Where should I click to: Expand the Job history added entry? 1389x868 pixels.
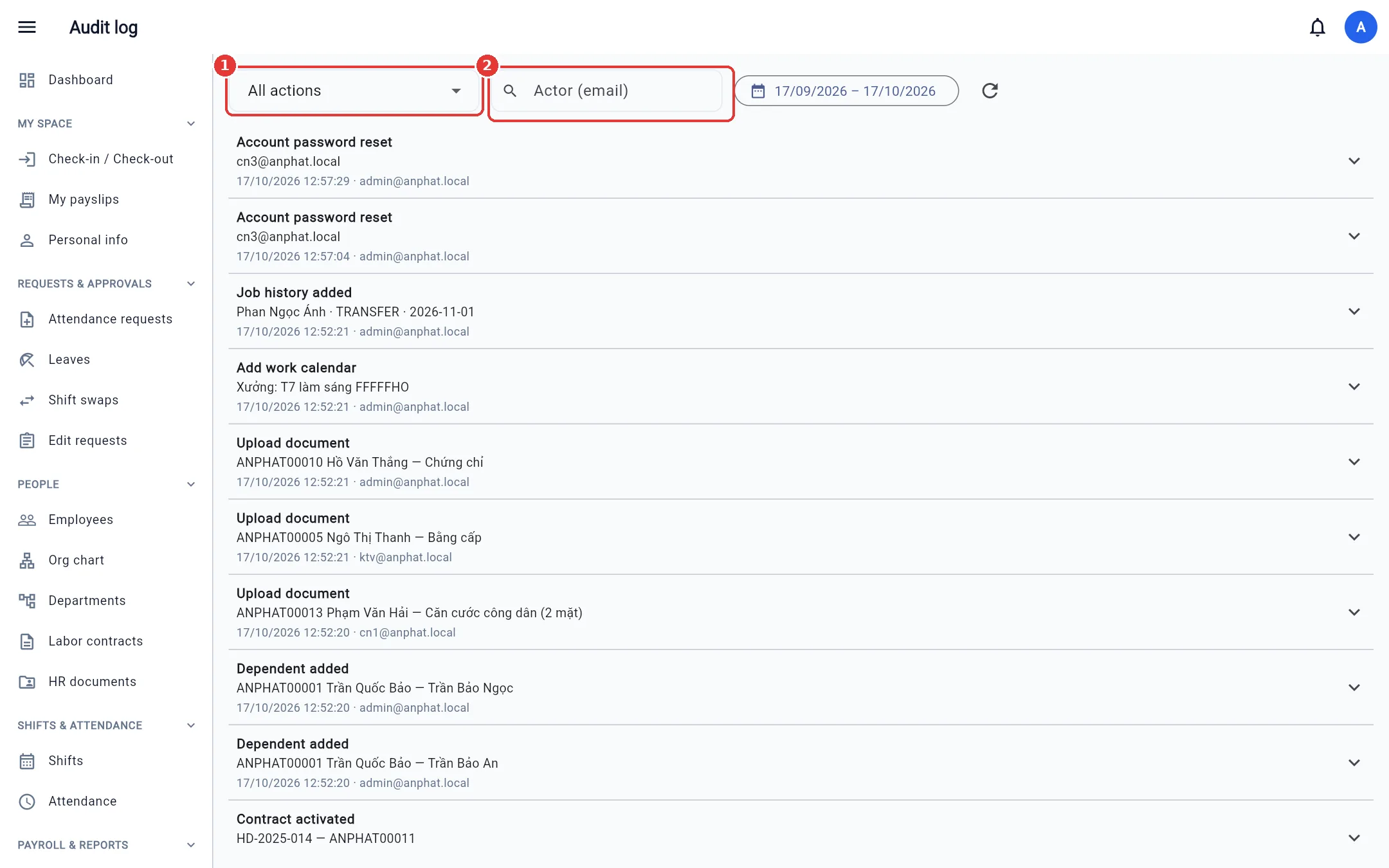pyautogui.click(x=1354, y=311)
